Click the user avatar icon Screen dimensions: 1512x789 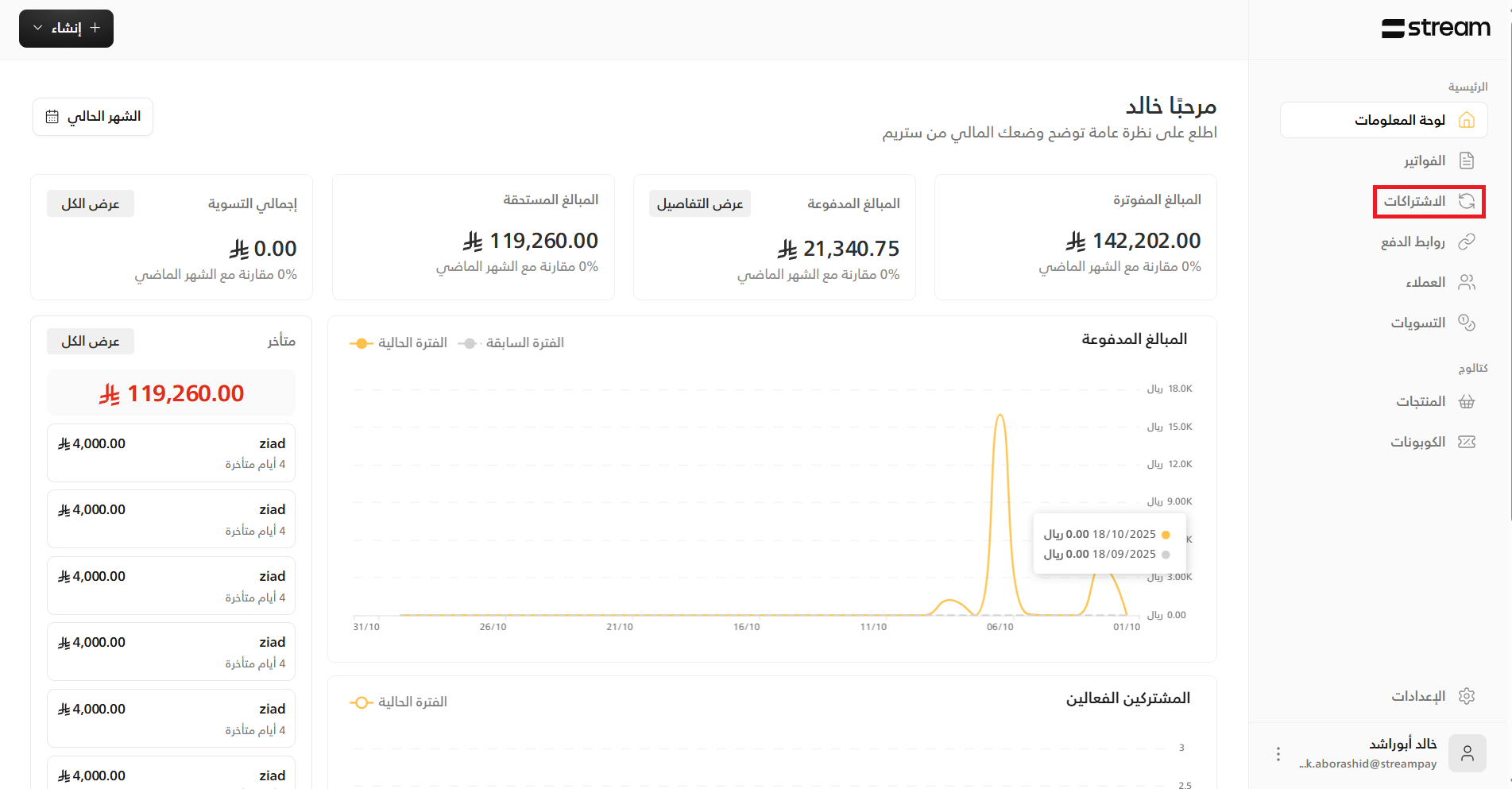[x=1467, y=753]
